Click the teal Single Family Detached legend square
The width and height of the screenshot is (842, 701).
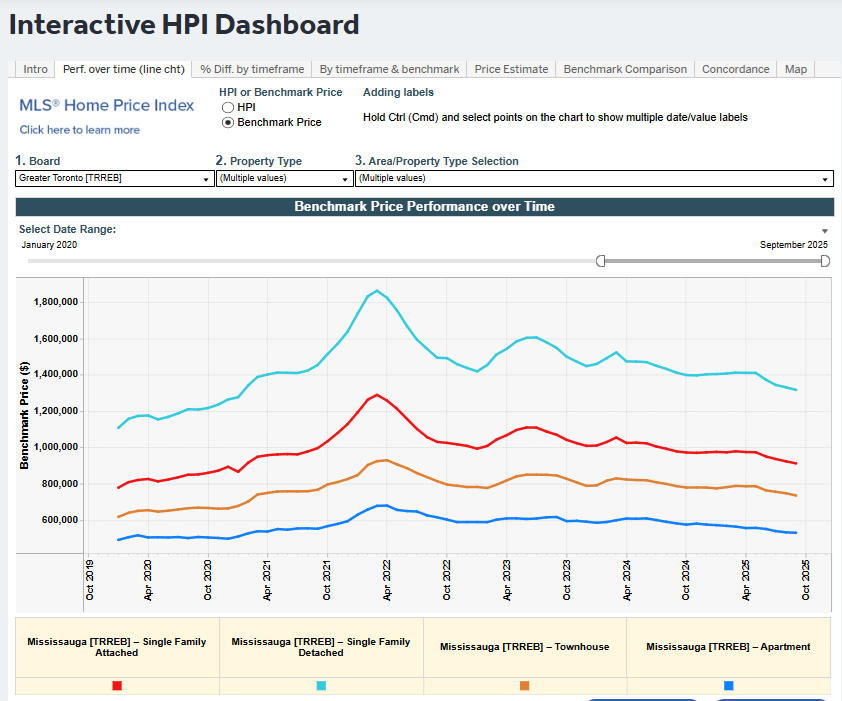pyautogui.click(x=321, y=686)
